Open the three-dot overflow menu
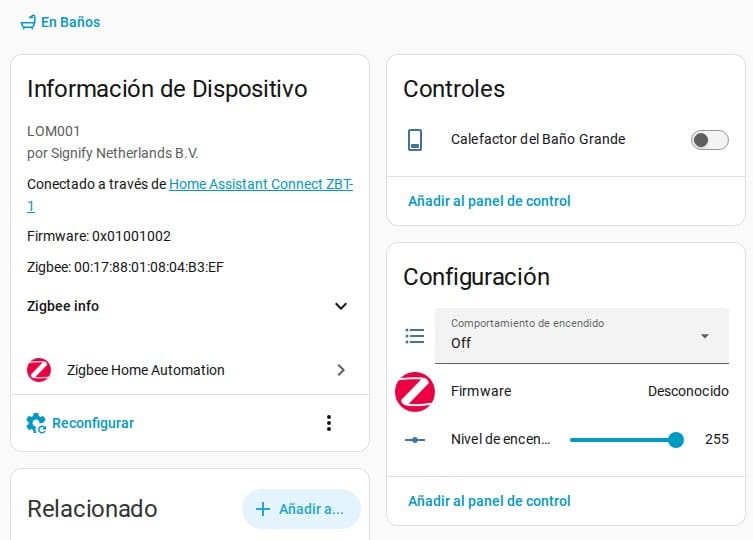 329,423
